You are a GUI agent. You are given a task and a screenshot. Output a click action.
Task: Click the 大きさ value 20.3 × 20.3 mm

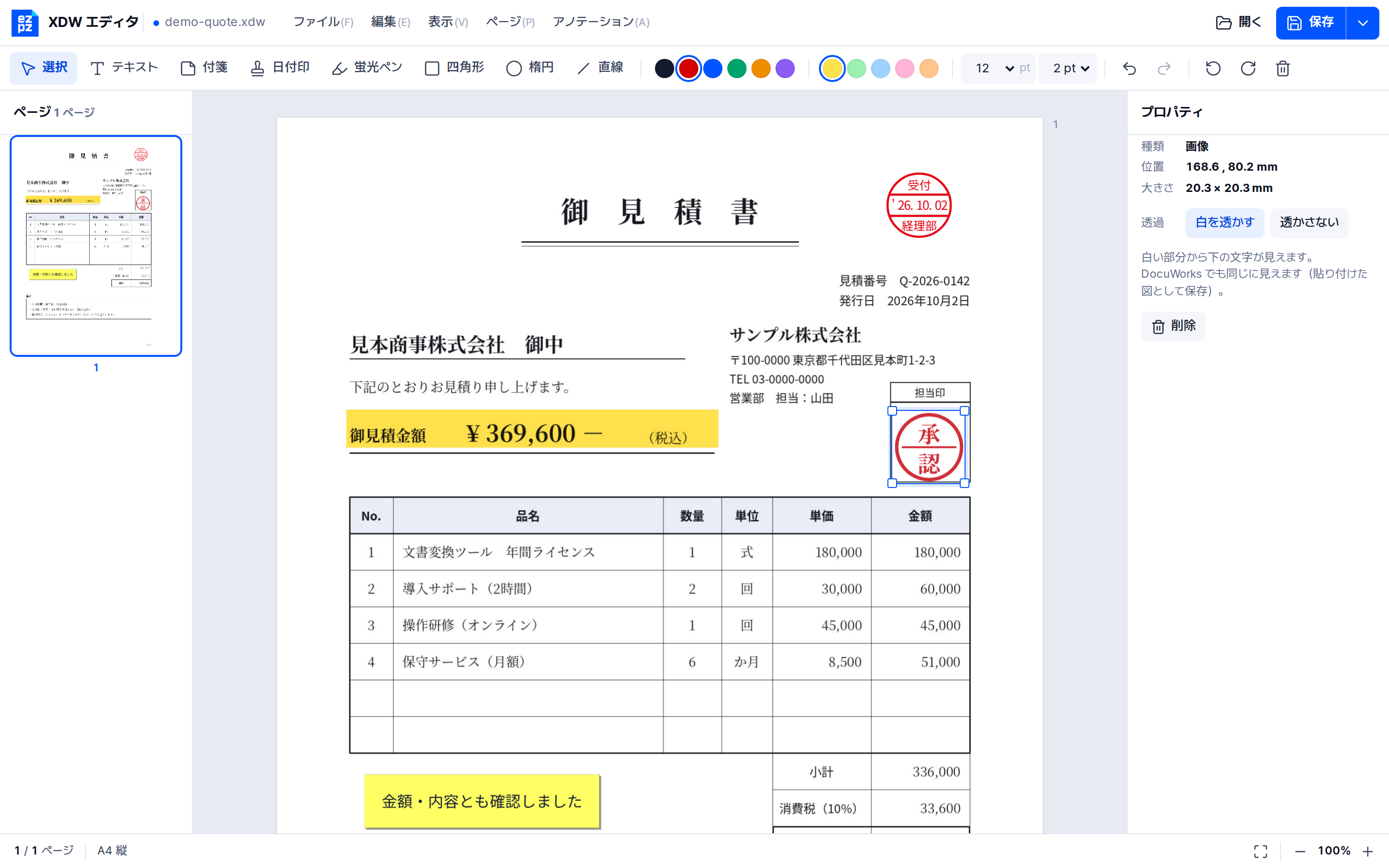1229,188
